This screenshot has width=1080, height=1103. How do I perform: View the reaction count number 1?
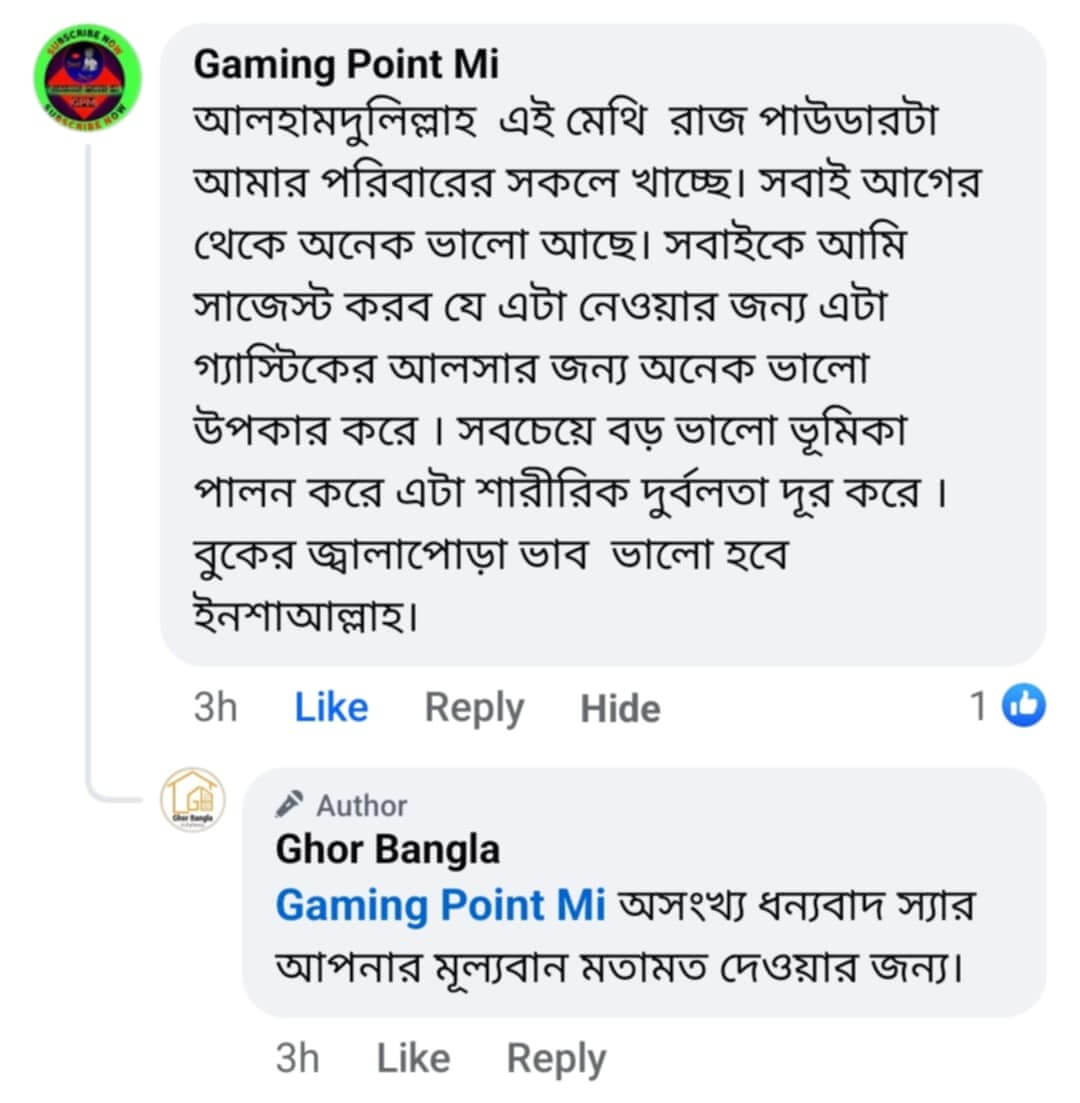click(979, 708)
